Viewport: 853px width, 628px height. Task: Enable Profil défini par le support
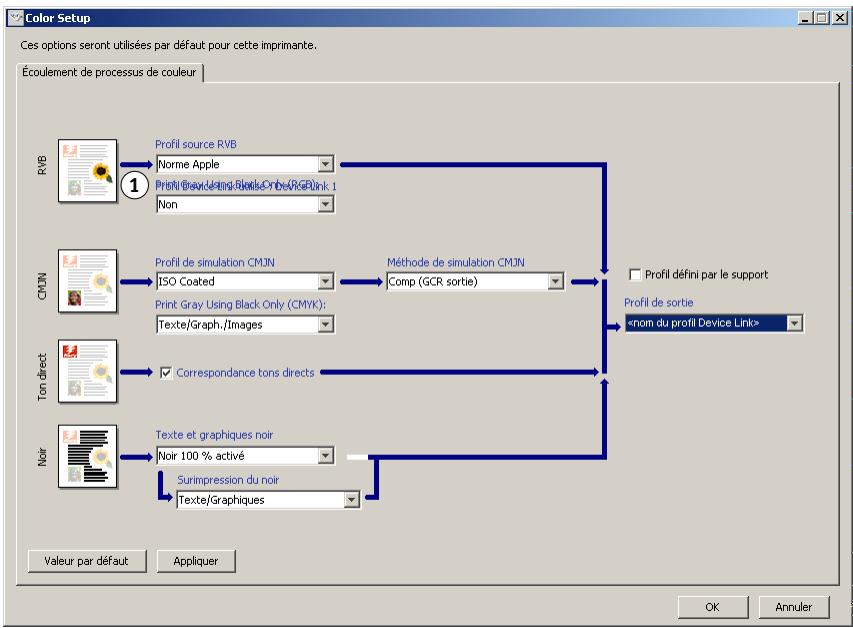tap(634, 274)
